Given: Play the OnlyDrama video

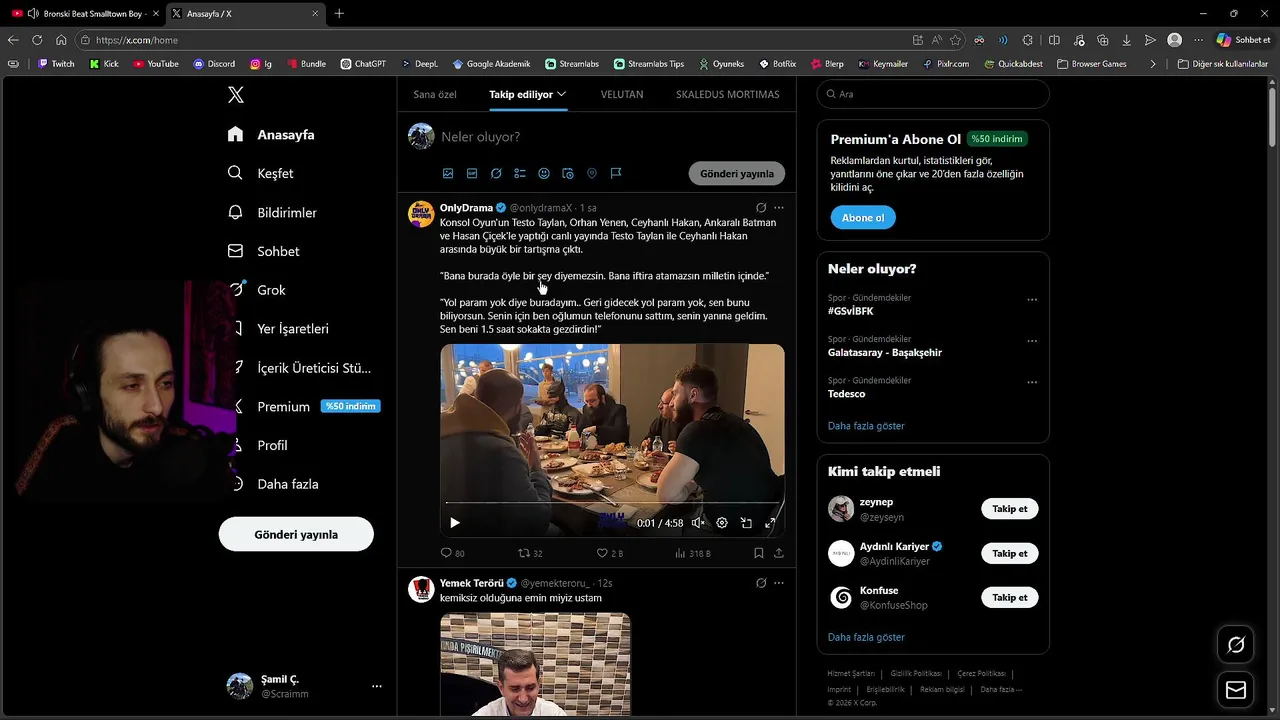Looking at the screenshot, I should (x=455, y=523).
